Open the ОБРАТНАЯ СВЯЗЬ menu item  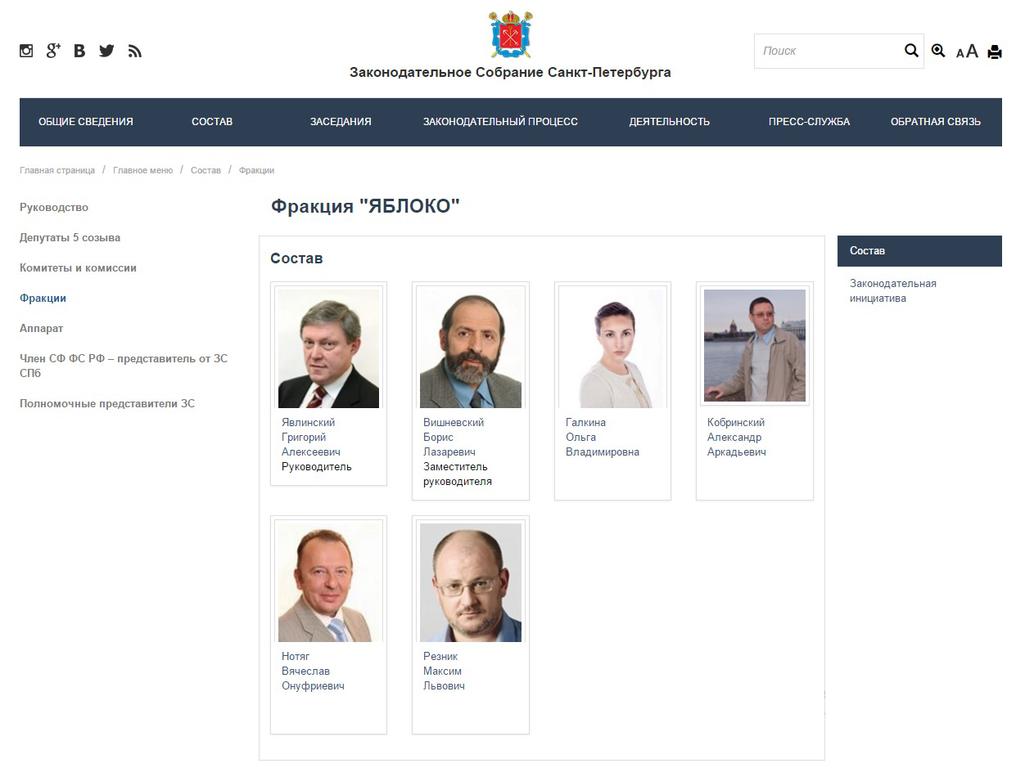pyautogui.click(x=936, y=121)
